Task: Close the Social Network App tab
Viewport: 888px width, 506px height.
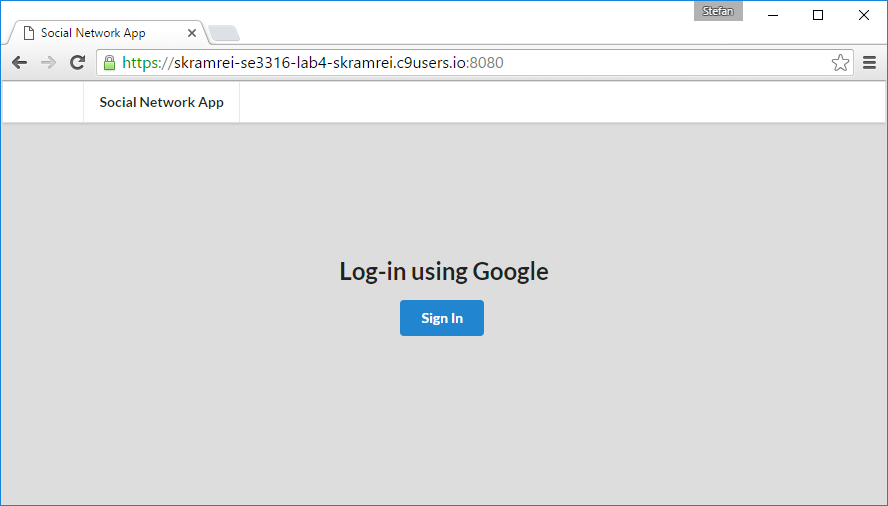Action: [x=192, y=33]
